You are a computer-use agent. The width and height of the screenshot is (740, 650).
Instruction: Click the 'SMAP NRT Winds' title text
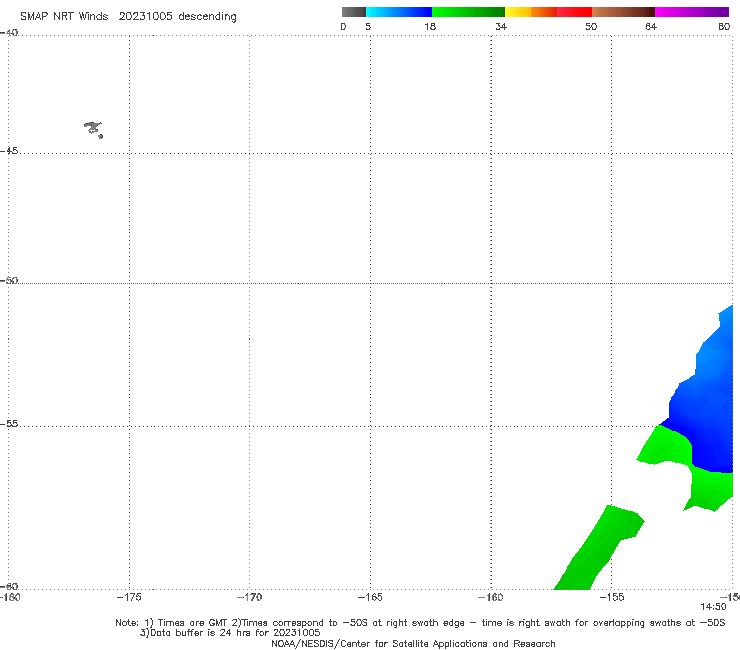tap(64, 17)
